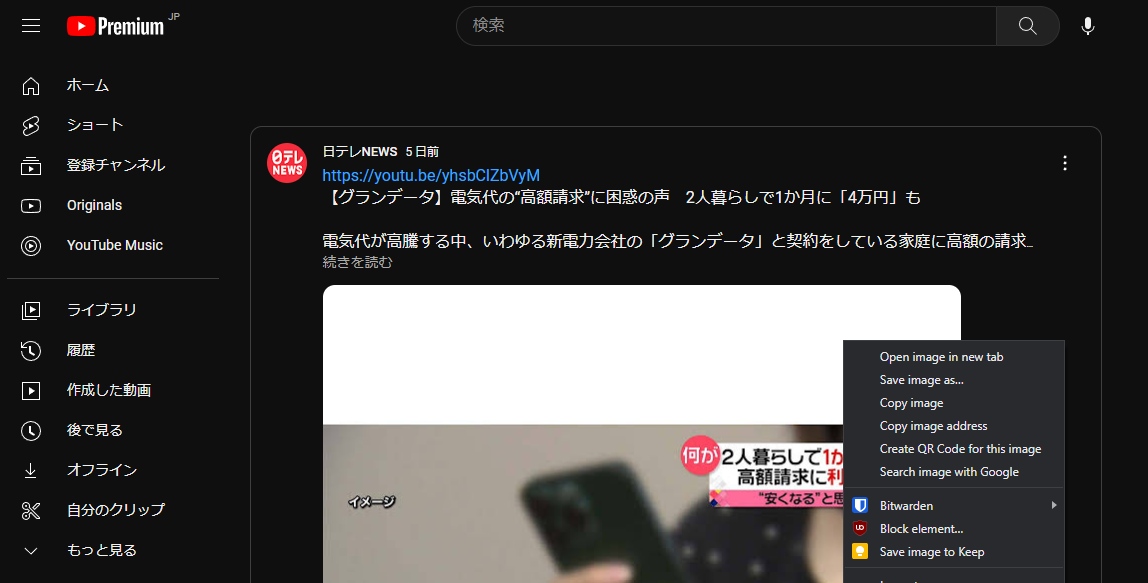Click the 5日前 post timestamp
1148x583 pixels.
pos(422,152)
